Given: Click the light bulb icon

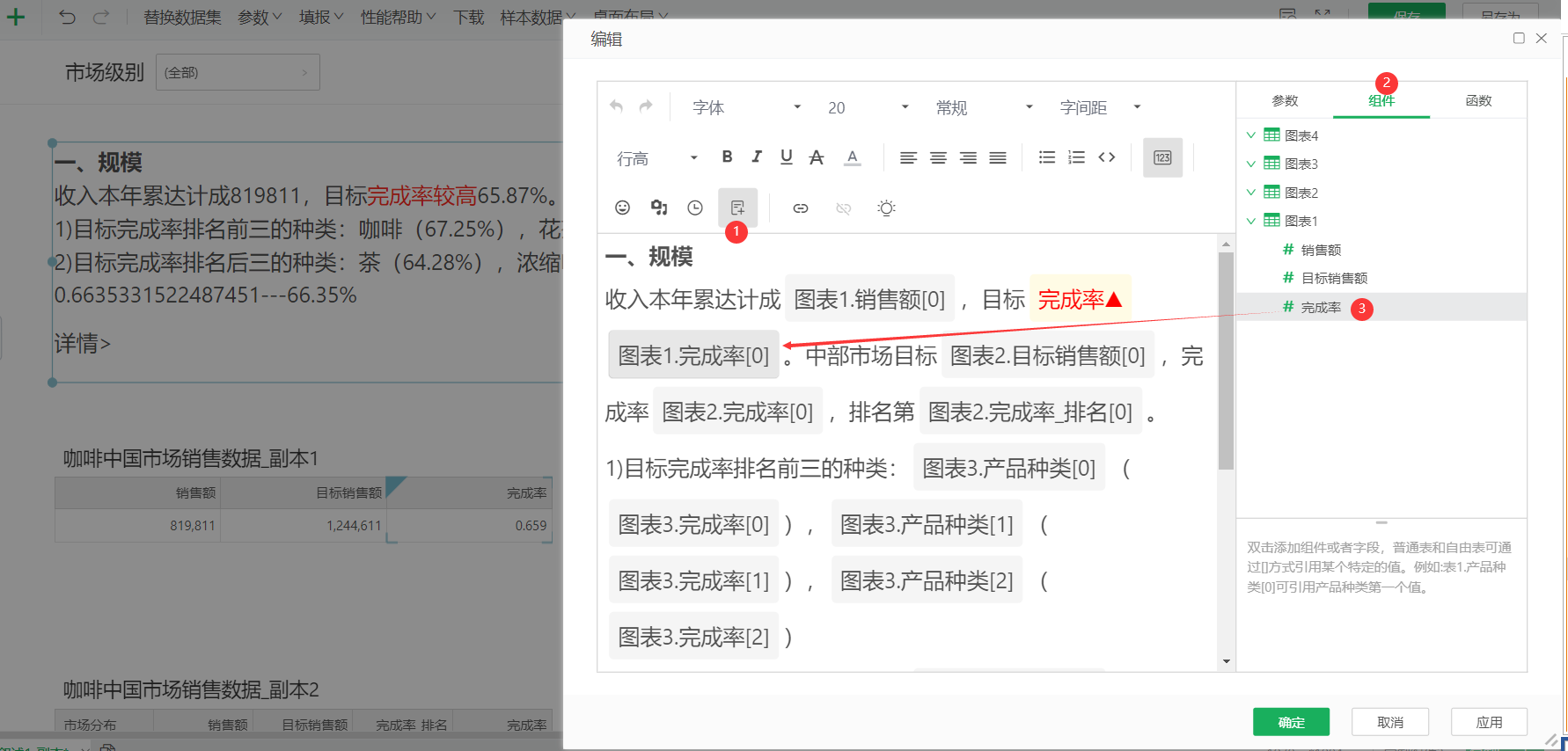Looking at the screenshot, I should coord(886,208).
